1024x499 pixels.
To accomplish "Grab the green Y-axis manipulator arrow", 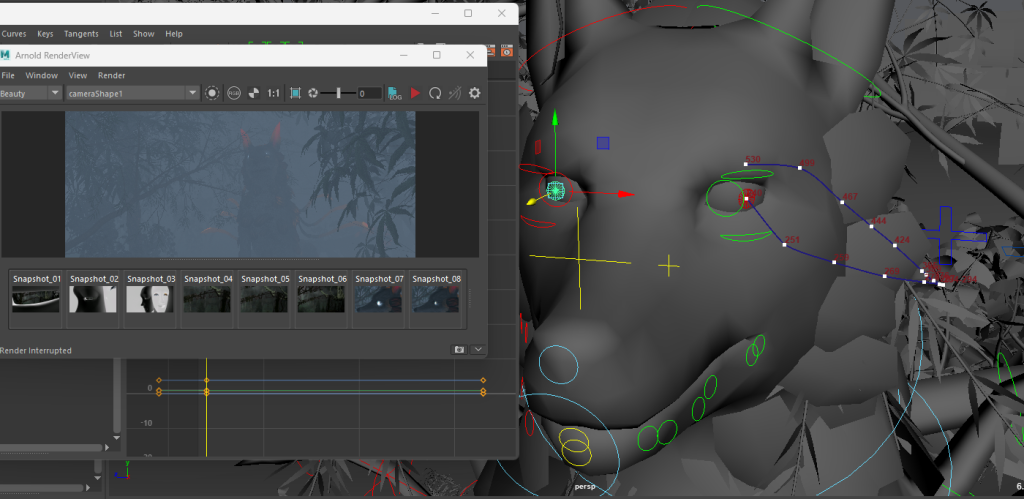I will 555,118.
